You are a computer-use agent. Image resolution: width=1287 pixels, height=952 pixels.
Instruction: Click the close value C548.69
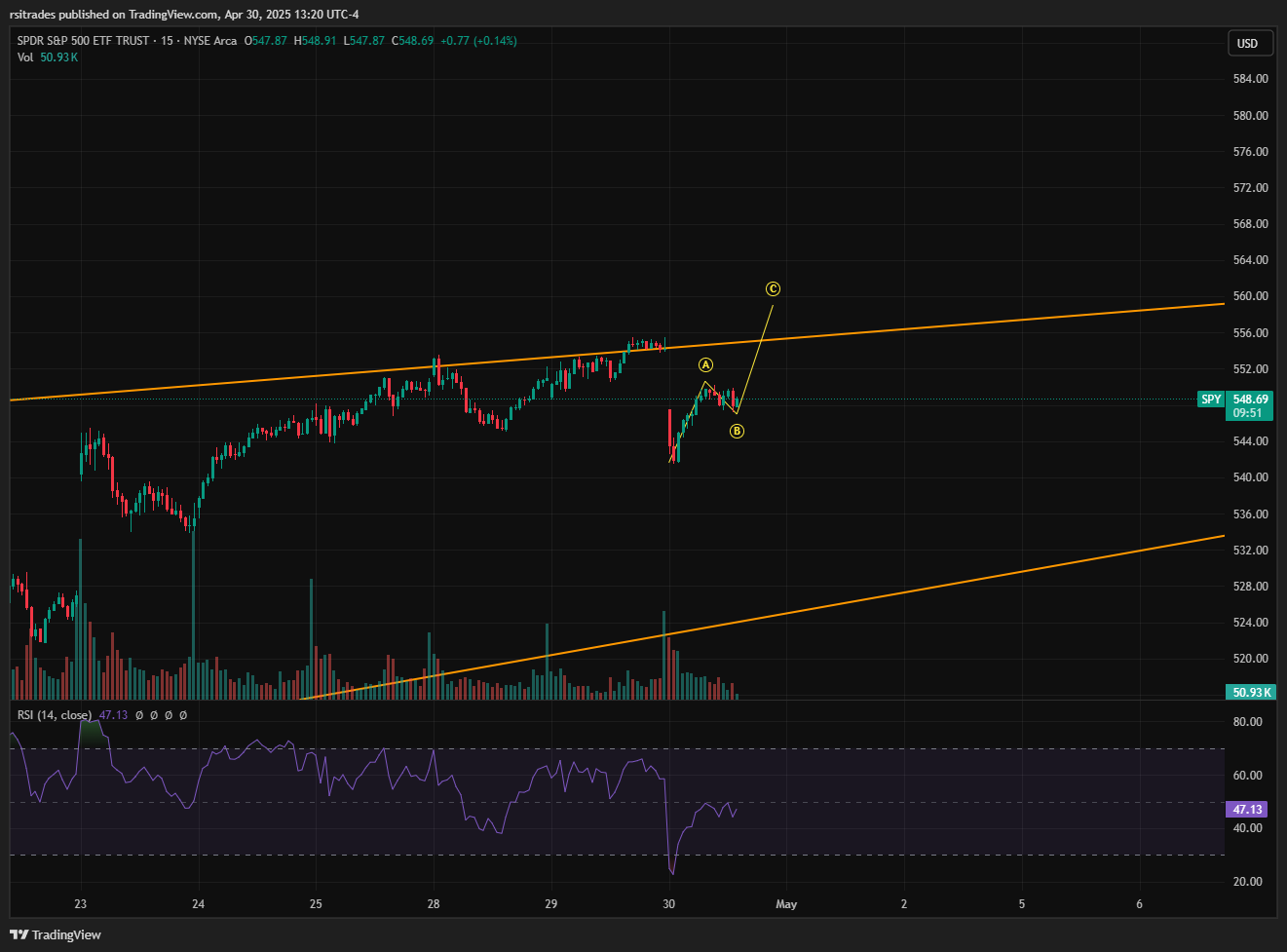(x=412, y=41)
